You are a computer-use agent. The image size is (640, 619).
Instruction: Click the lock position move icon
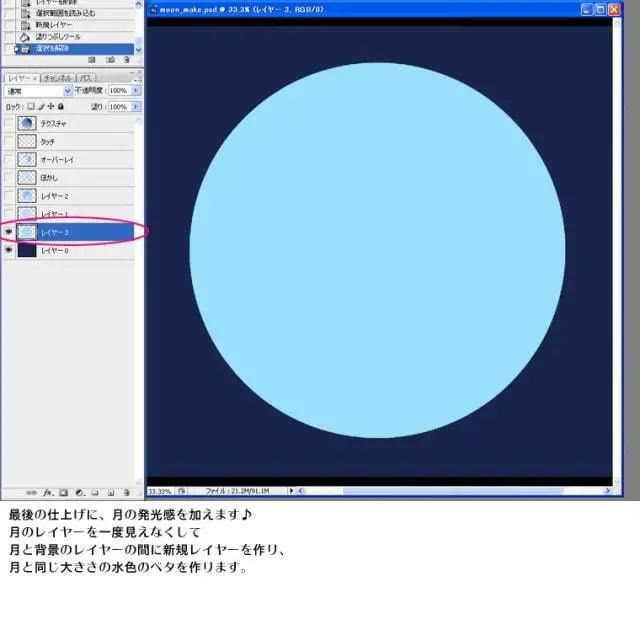click(51, 106)
